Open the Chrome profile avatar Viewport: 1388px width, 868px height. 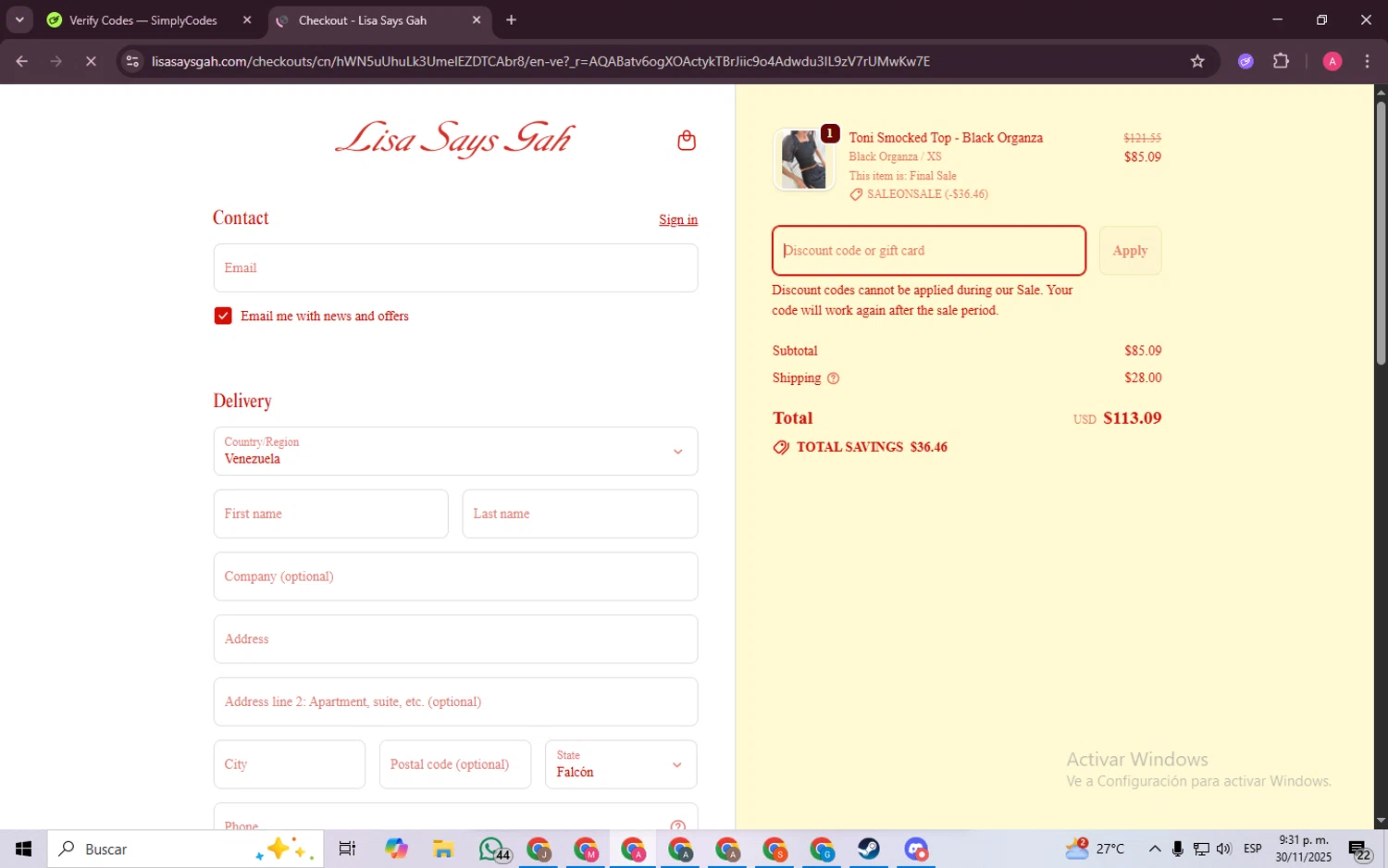(1332, 61)
